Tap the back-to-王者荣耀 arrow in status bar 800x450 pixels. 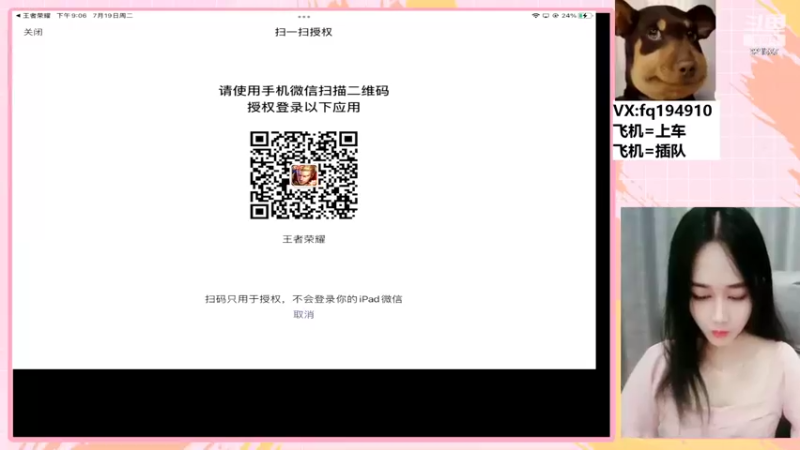[18, 16]
